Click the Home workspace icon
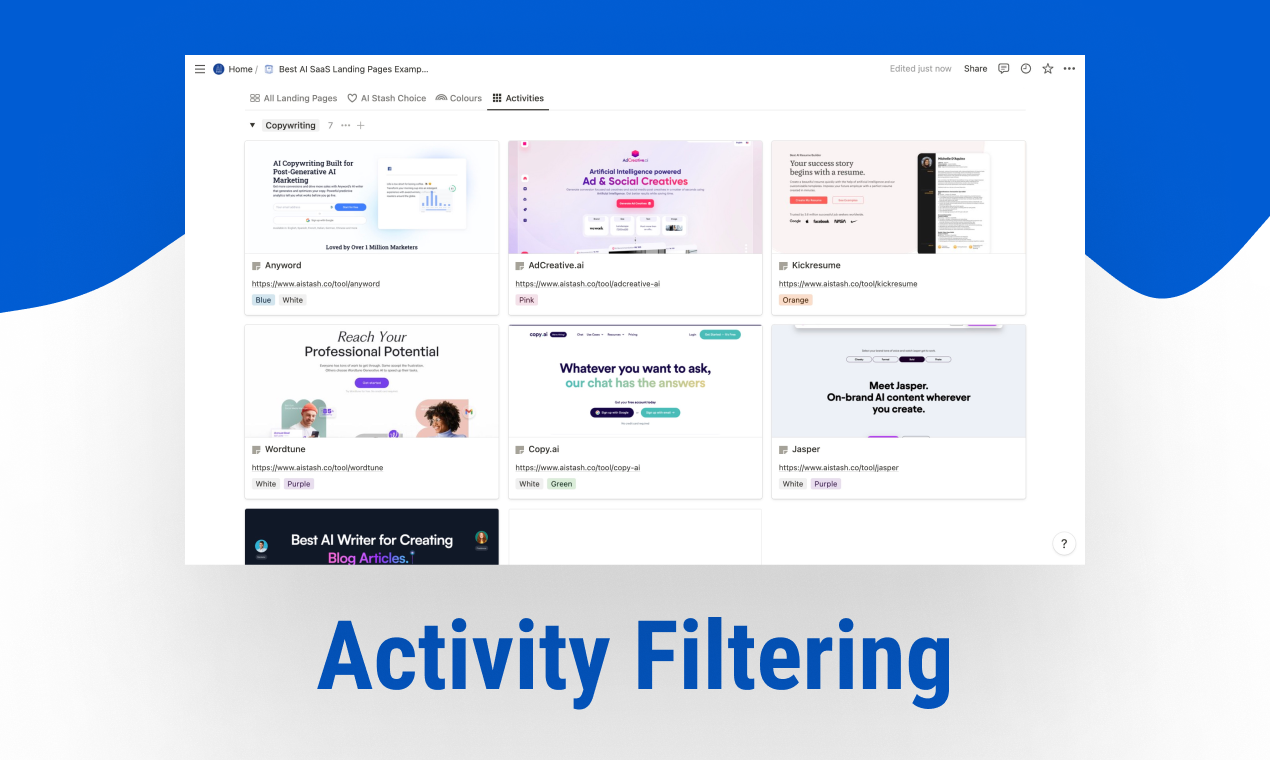 click(219, 69)
